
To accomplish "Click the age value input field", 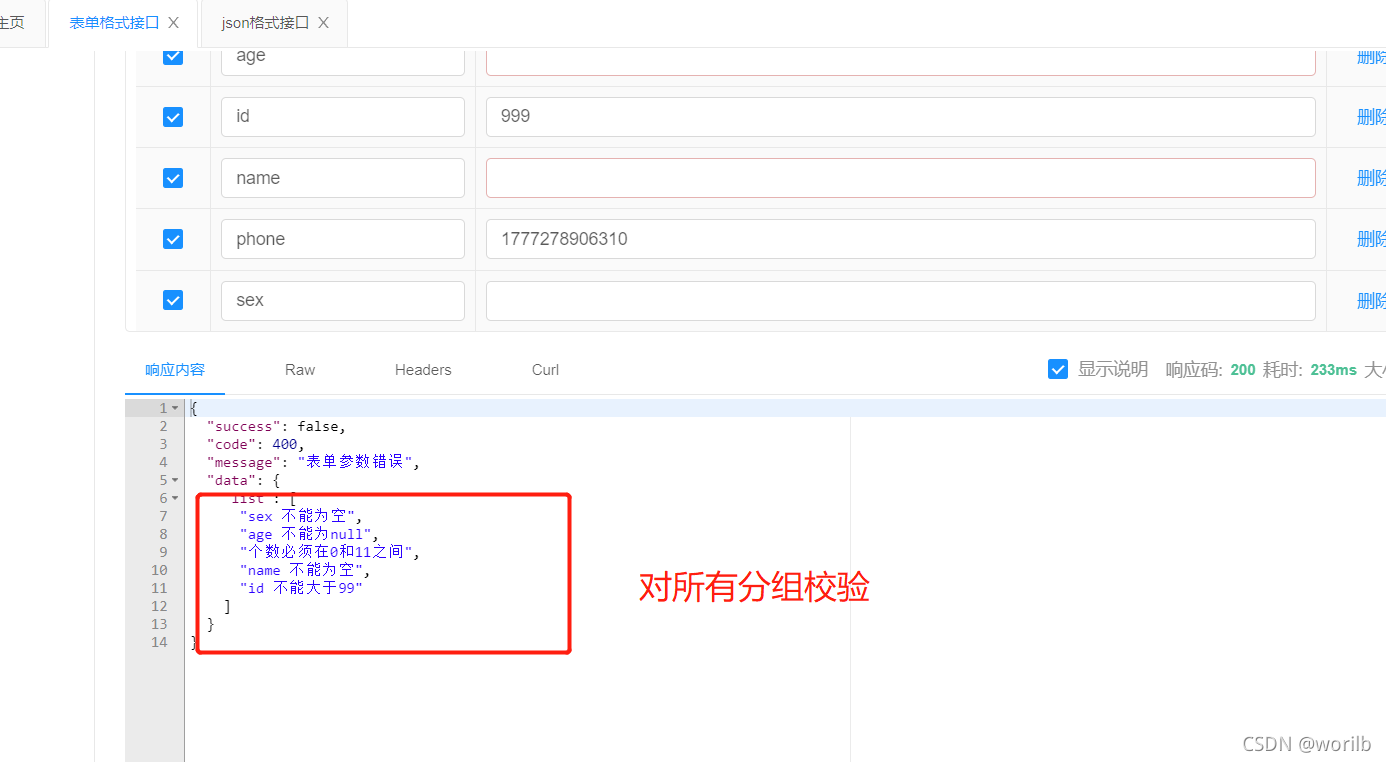I will (901, 60).
